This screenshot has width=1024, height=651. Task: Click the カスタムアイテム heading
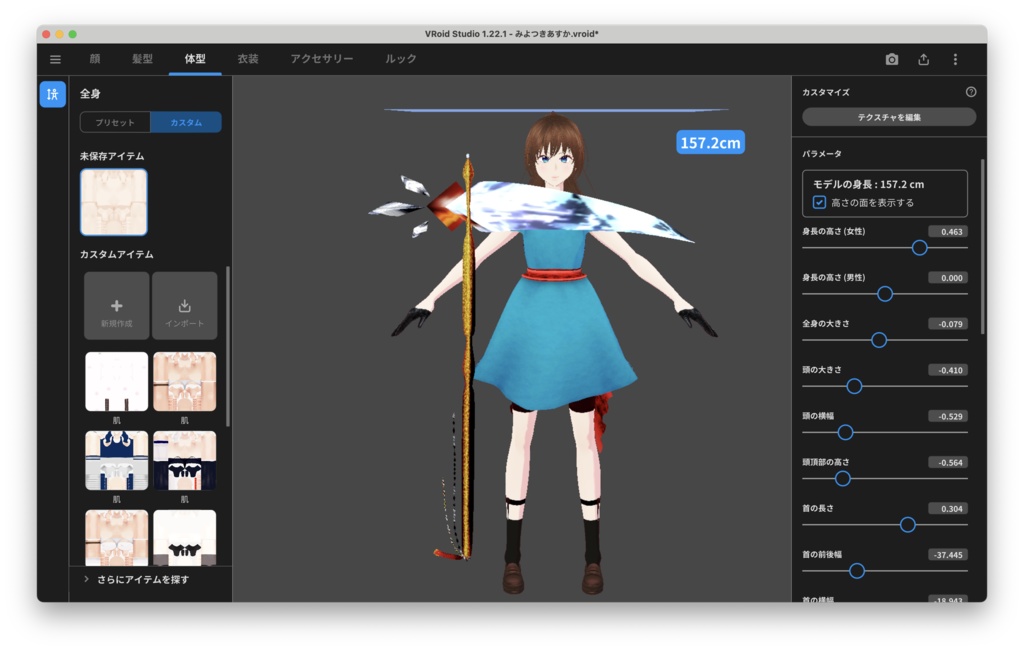pyautogui.click(x=117, y=254)
